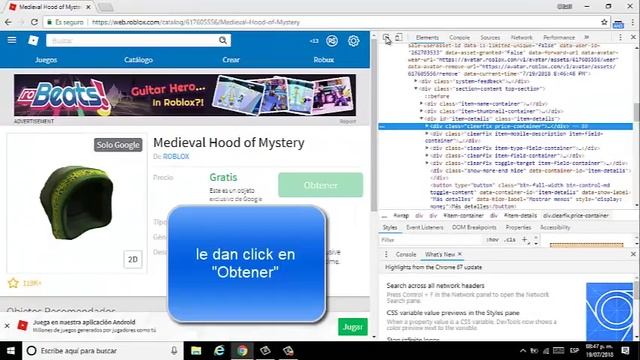Viewport: 640px width, 360px height.
Task: Bookmark this page with the star
Action: coord(604,22)
